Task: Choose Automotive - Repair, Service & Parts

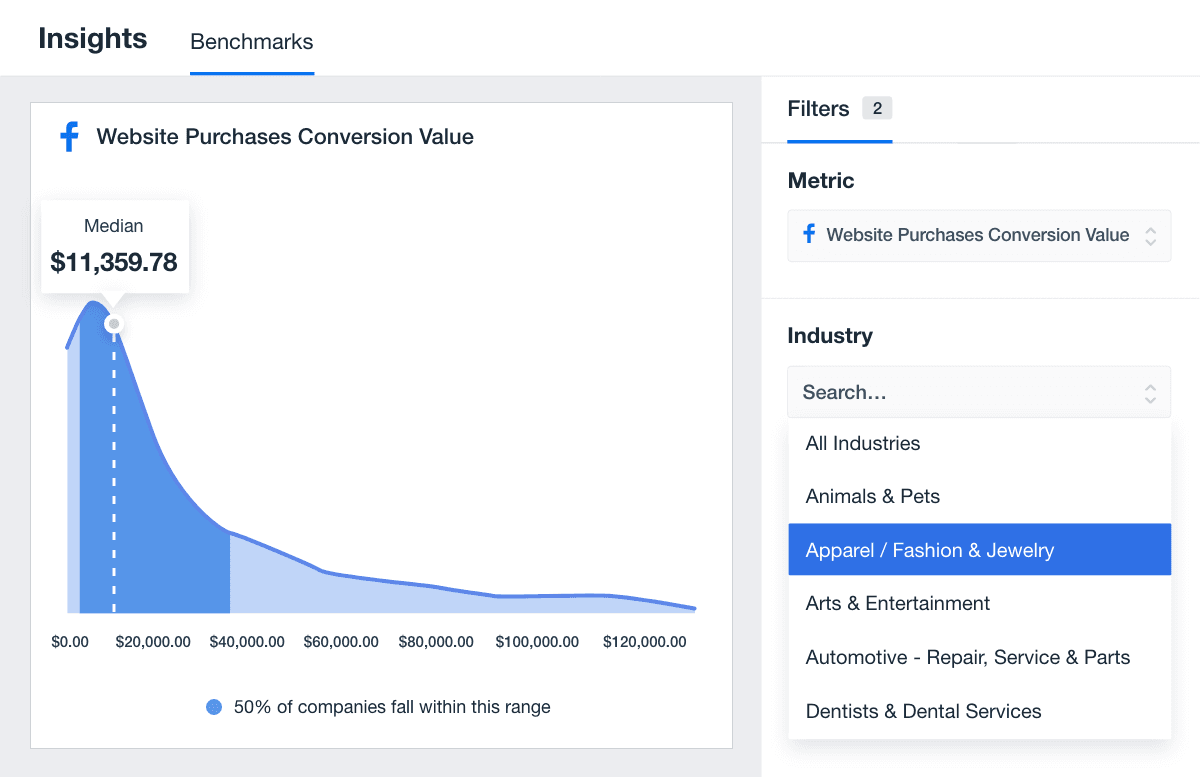Action: coord(968,658)
